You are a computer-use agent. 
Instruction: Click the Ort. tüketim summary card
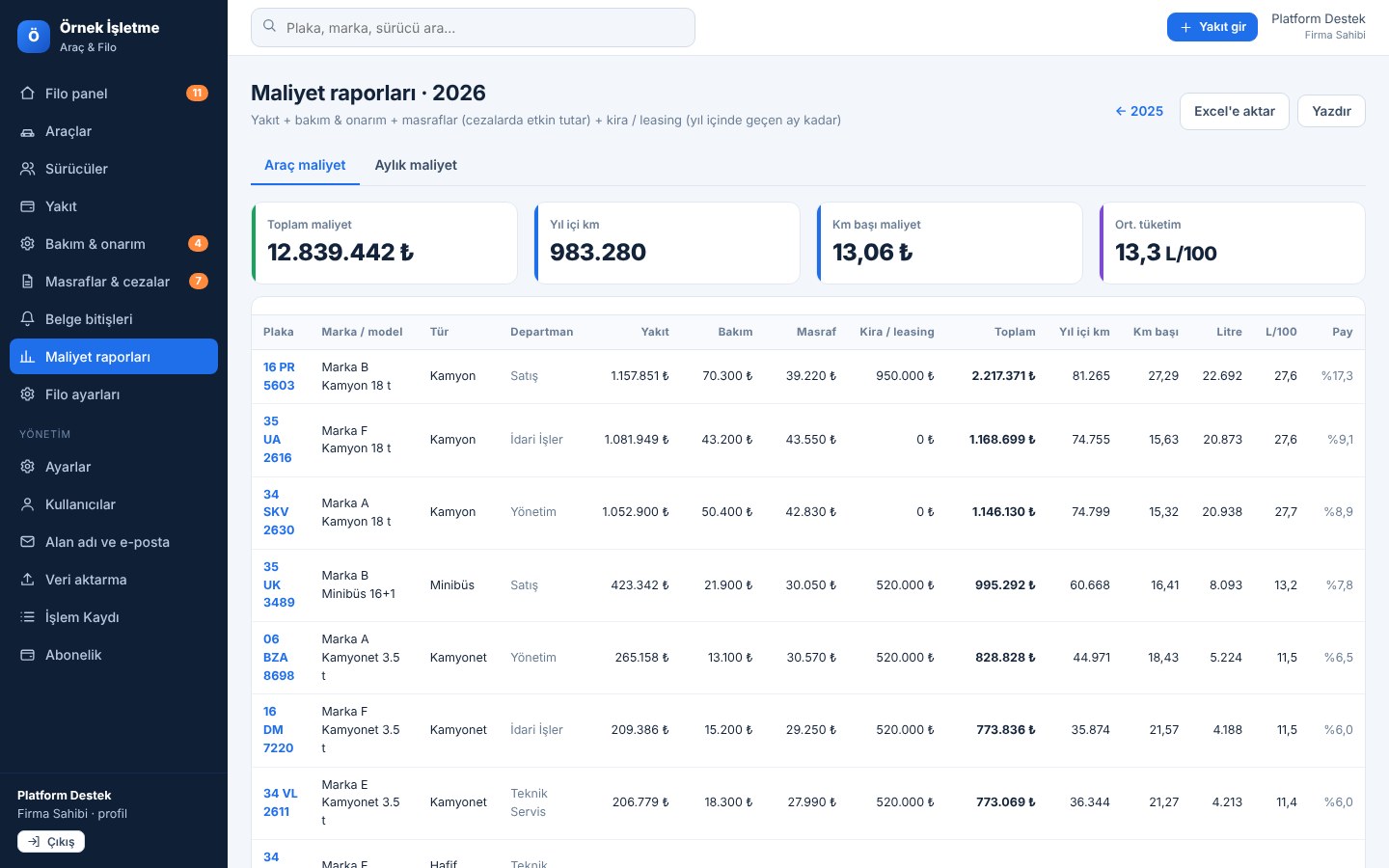click(1232, 243)
